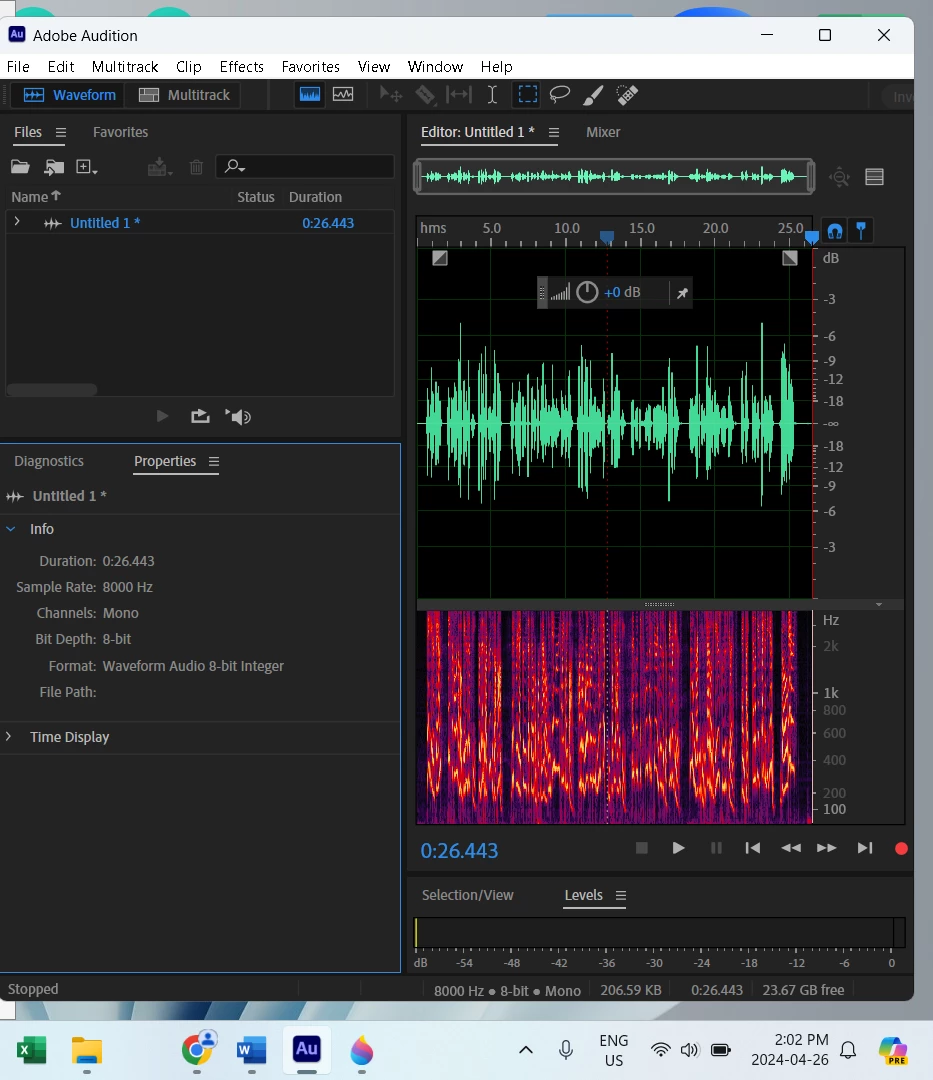Screen dimensions: 933x1080
Task: Click the Import File icon in Files panel
Action: (x=54, y=167)
